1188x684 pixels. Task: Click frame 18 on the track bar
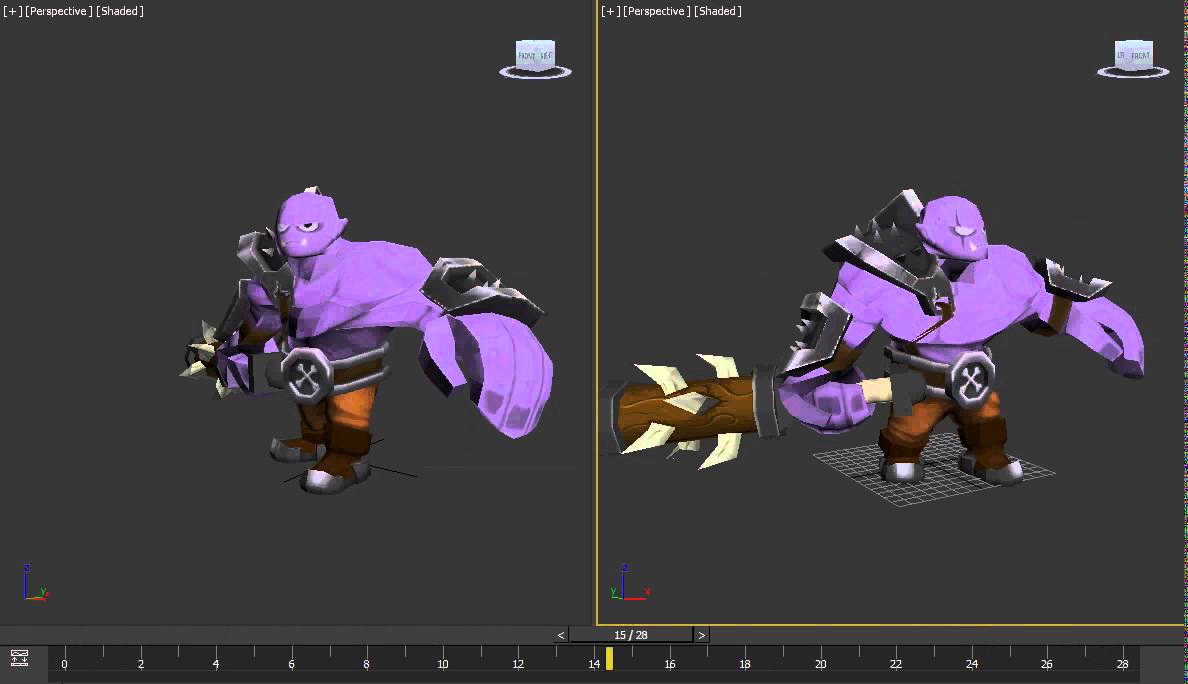click(x=745, y=664)
